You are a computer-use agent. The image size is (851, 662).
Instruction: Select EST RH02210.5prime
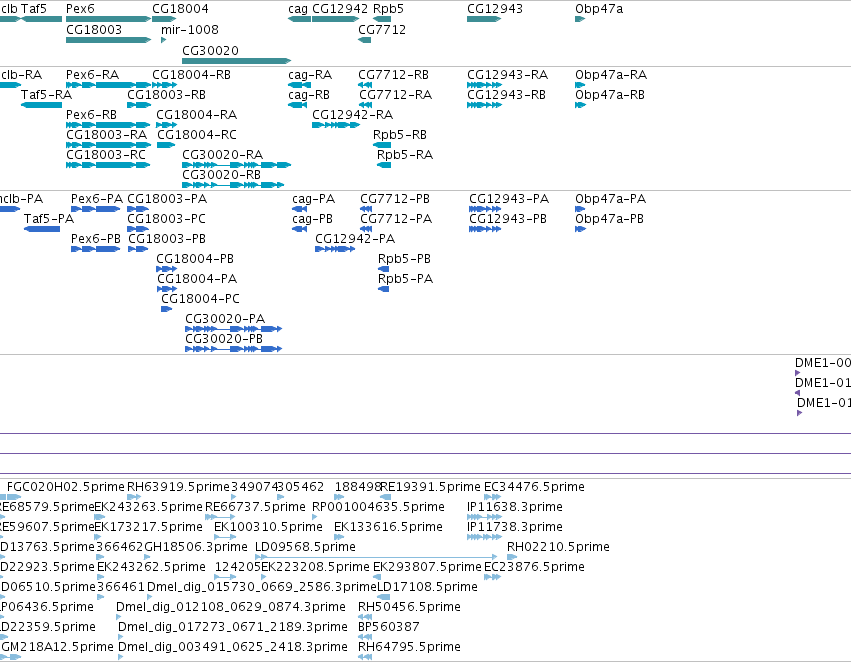pos(558,547)
